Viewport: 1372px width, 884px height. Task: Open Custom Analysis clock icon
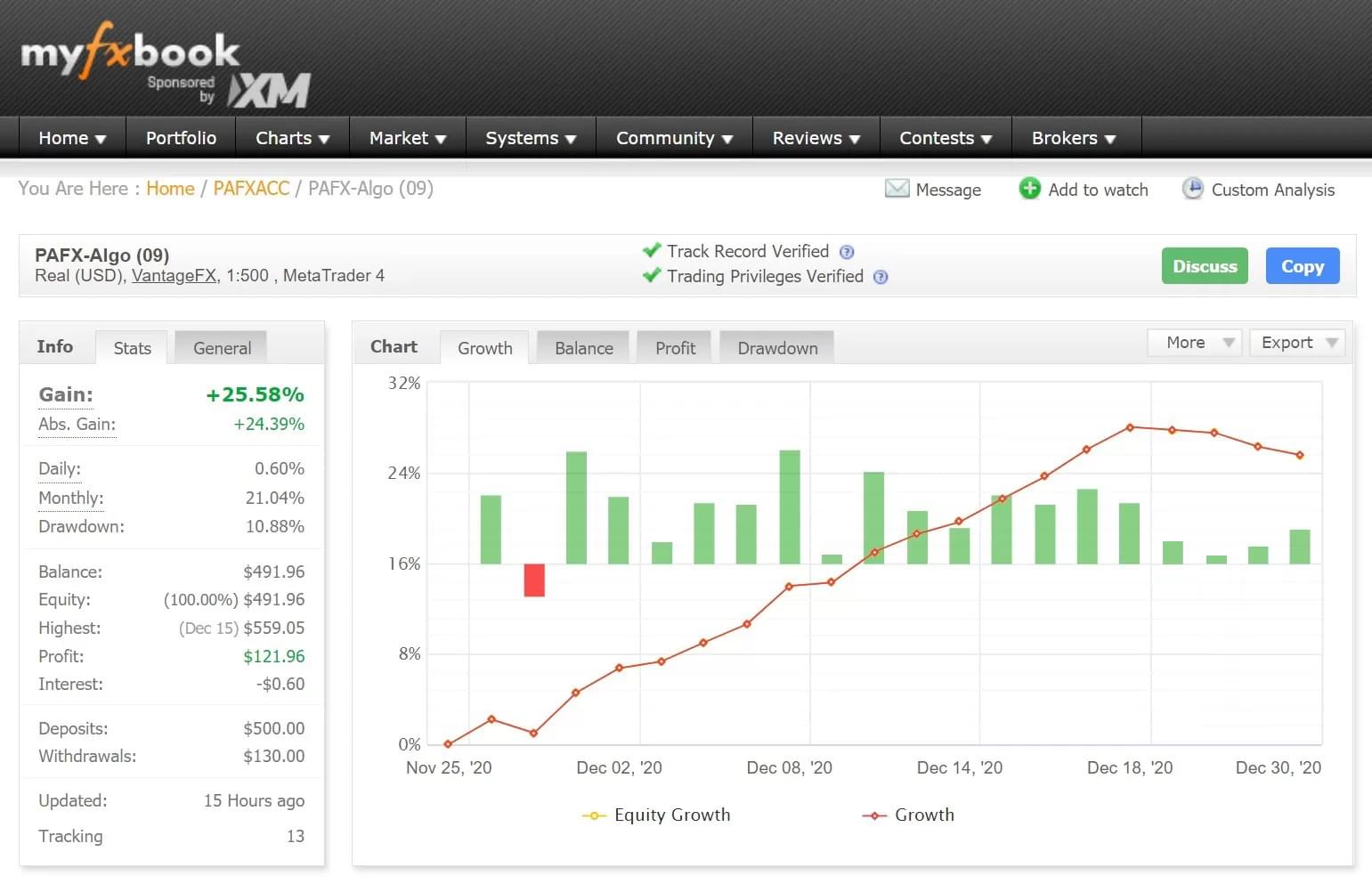[1192, 189]
